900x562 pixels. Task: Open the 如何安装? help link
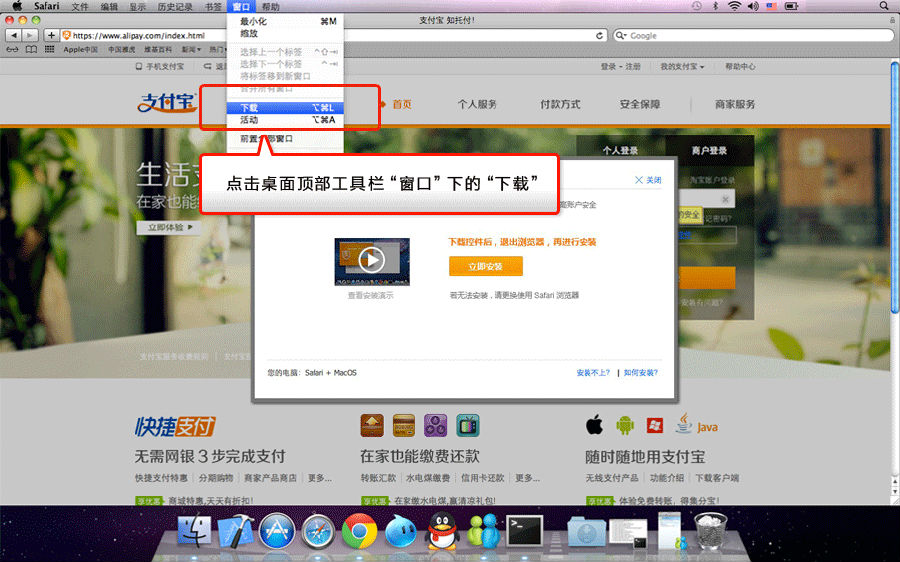pos(641,372)
